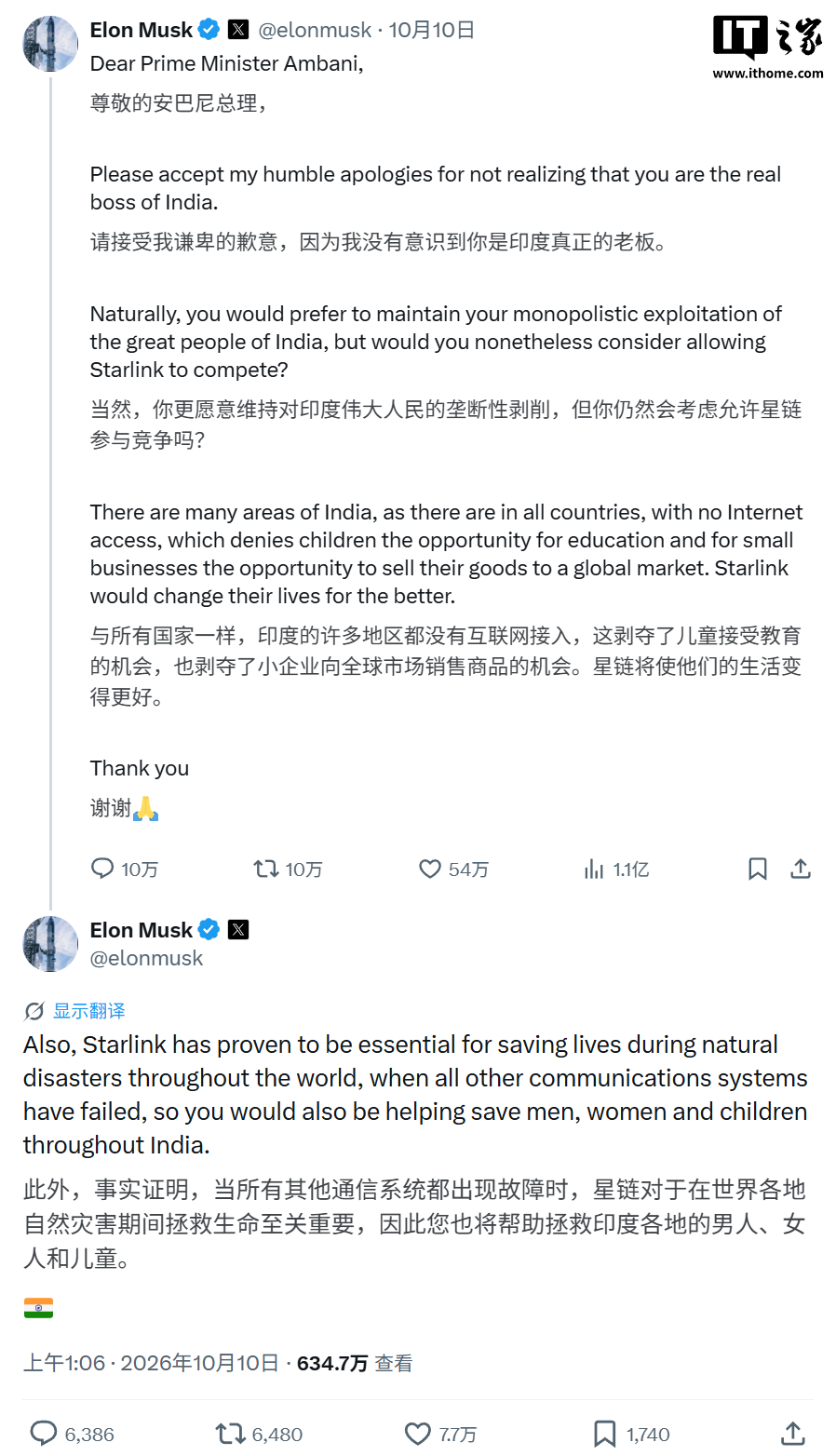Open Elon Musk's profile picture in the top tweet
The width and height of the screenshot is (836, 1456).
(x=50, y=44)
